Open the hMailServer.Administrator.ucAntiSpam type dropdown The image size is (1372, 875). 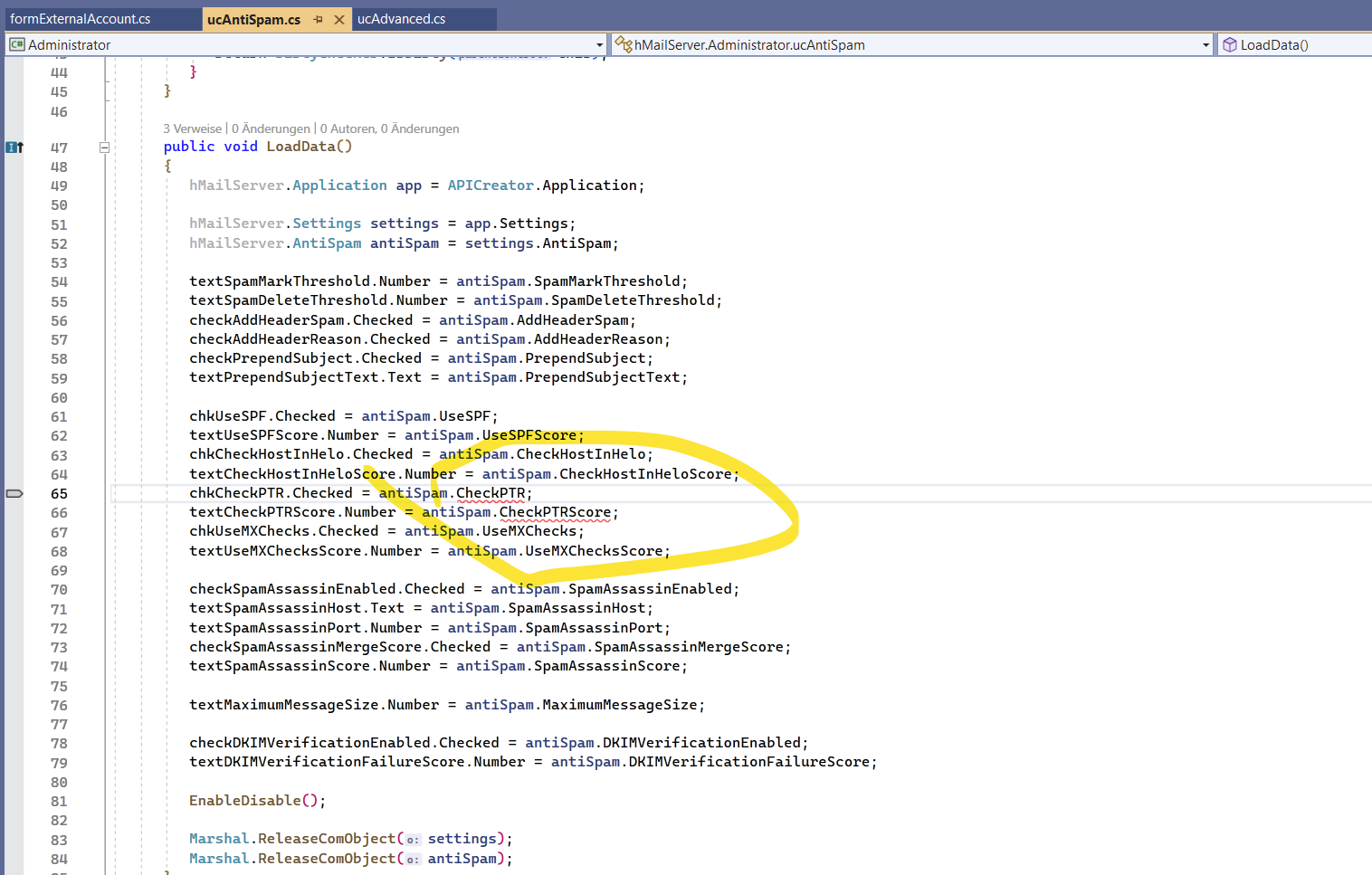(1205, 43)
